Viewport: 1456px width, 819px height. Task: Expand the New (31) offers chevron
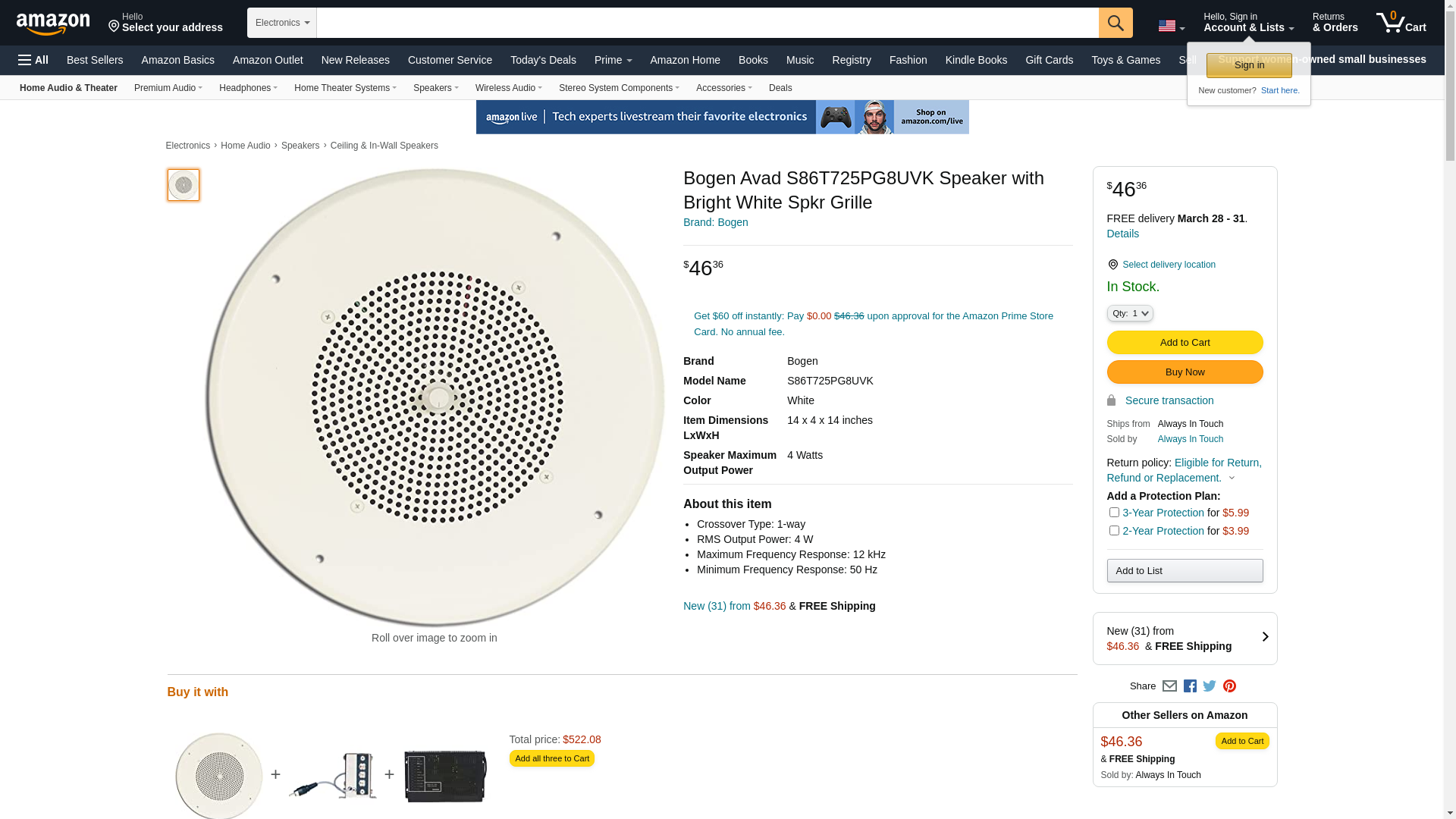point(1264,638)
